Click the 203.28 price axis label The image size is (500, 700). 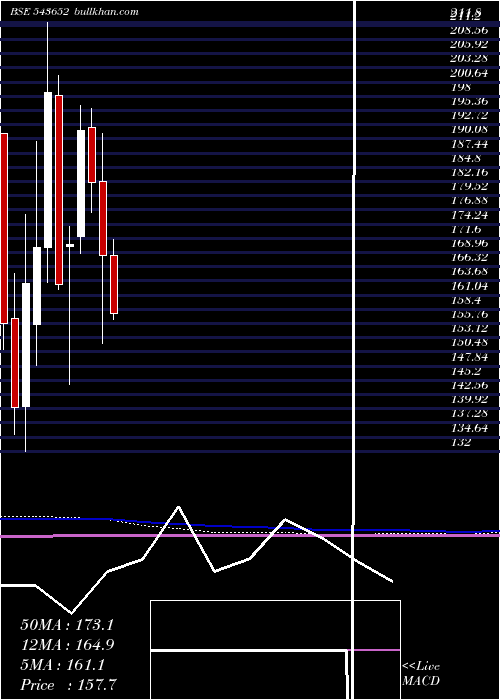coord(469,59)
